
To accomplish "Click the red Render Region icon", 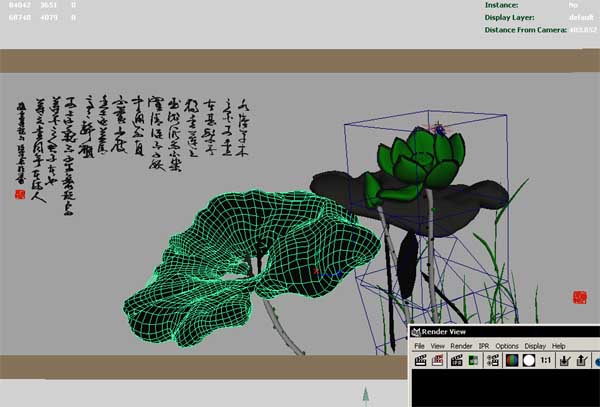I will (x=437, y=360).
